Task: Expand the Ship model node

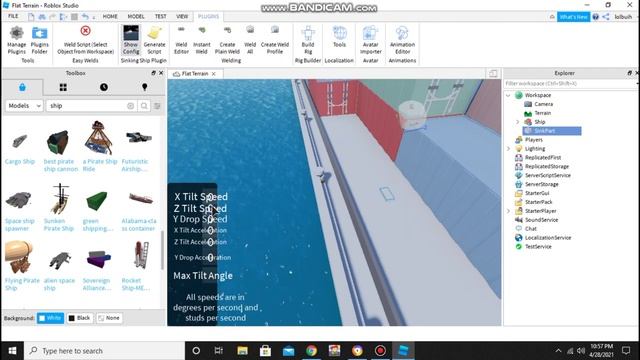Action: pyautogui.click(x=518, y=122)
